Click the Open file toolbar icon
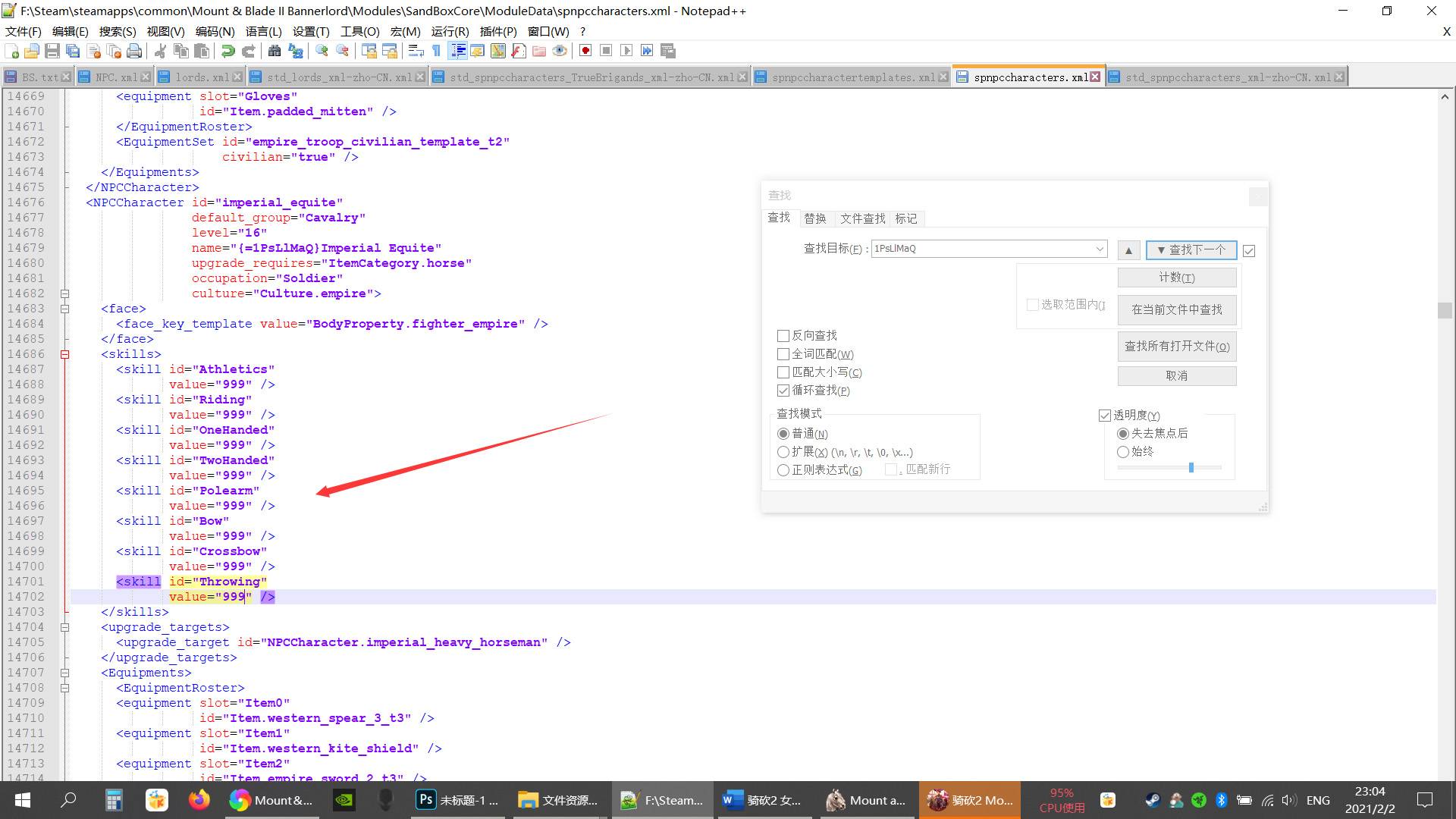 [32, 51]
